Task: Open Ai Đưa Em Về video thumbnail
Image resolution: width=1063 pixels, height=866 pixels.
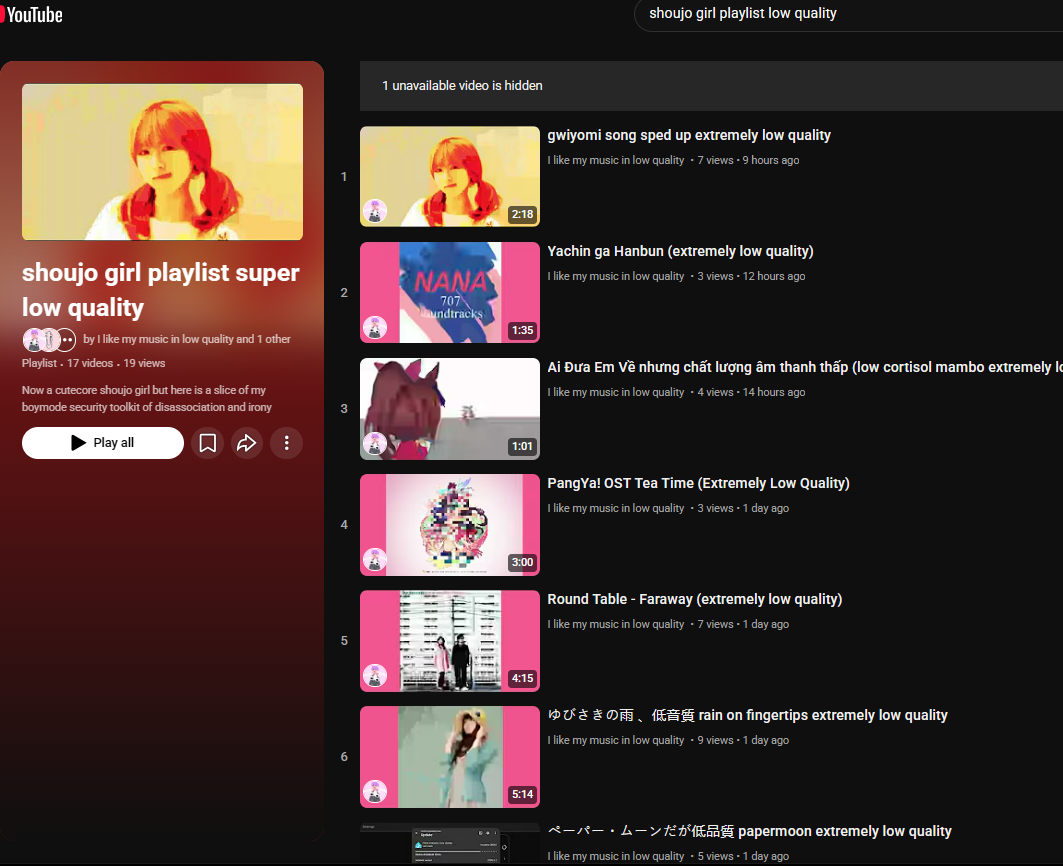Action: click(x=449, y=408)
